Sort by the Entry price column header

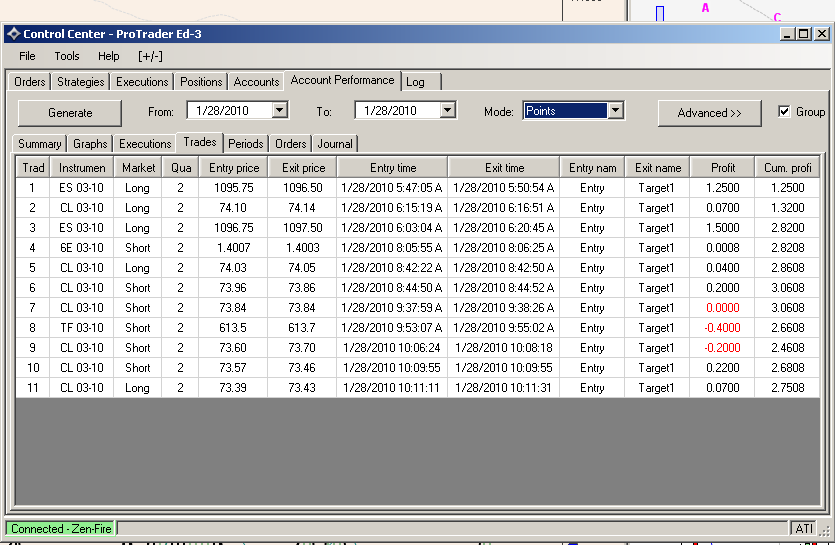[234, 168]
